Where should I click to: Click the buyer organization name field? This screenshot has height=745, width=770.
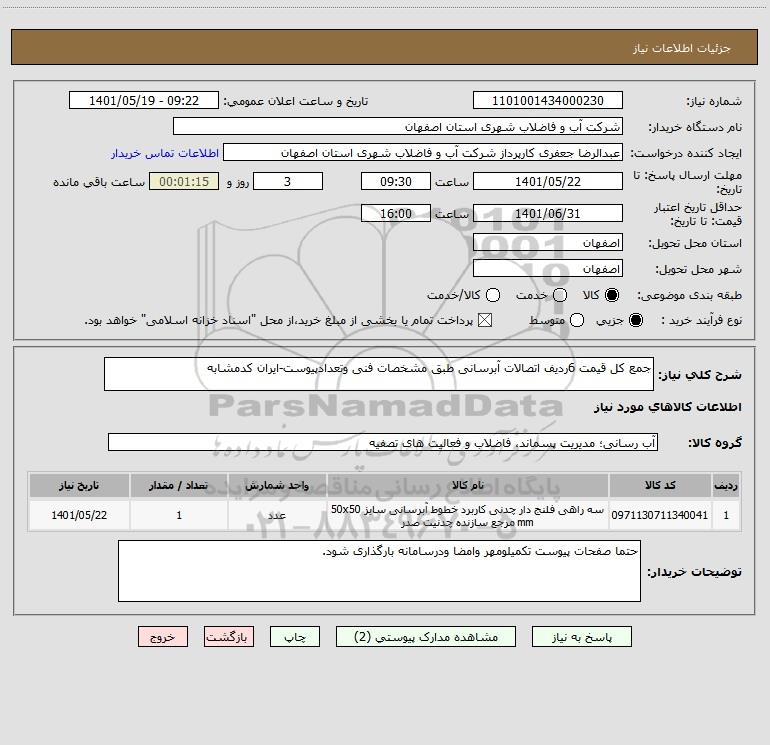(398, 127)
